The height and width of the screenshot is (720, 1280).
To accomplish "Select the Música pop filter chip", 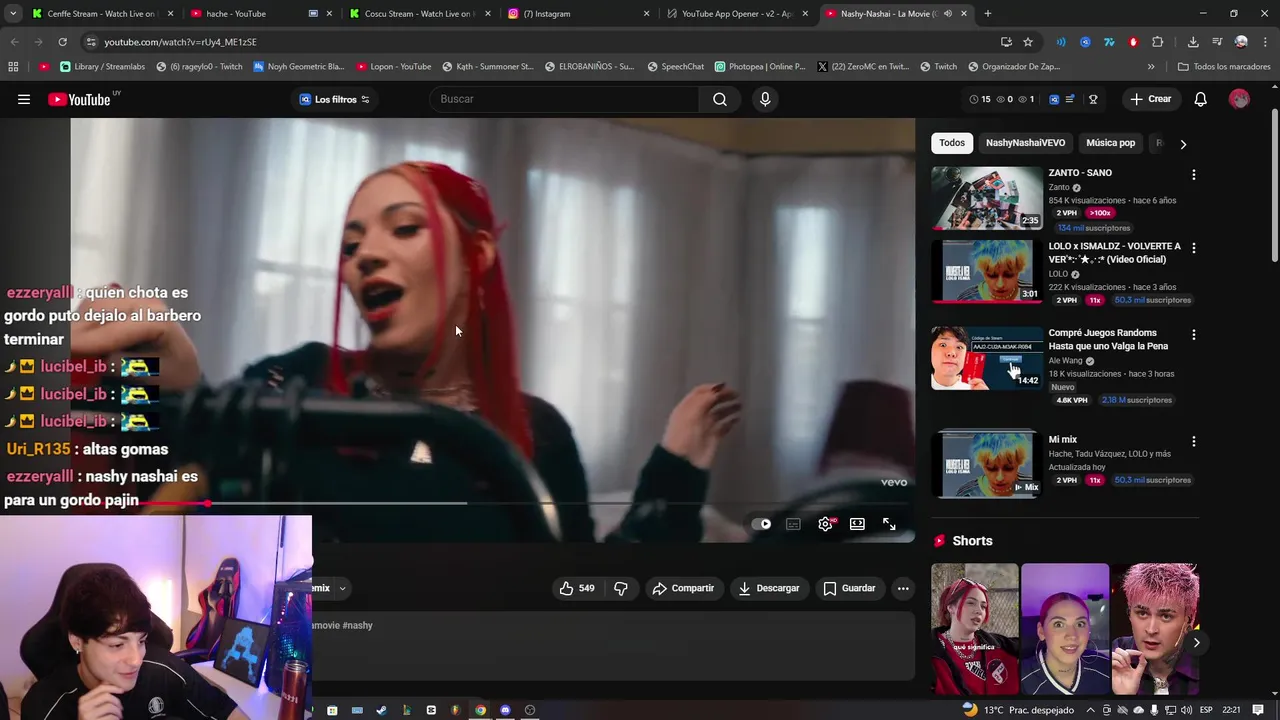I will [1110, 143].
